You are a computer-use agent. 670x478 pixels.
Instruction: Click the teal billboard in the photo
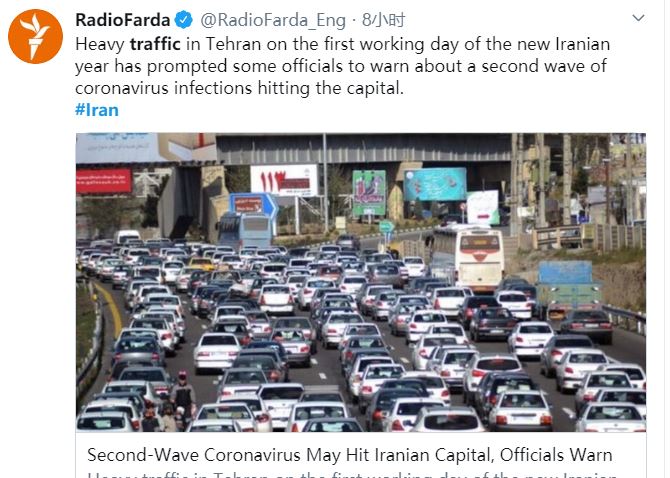point(435,184)
